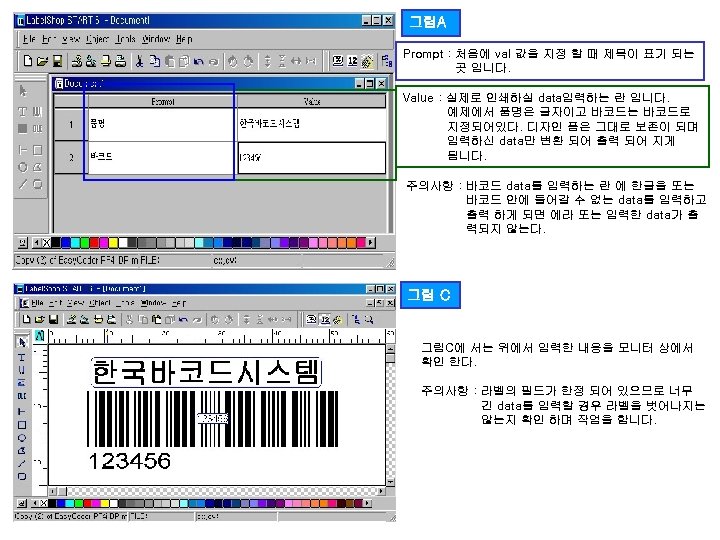Screen dimensions: 720x540
Task: Select circle shape tool in Prompt/Value table window
Action: click(22, 167)
